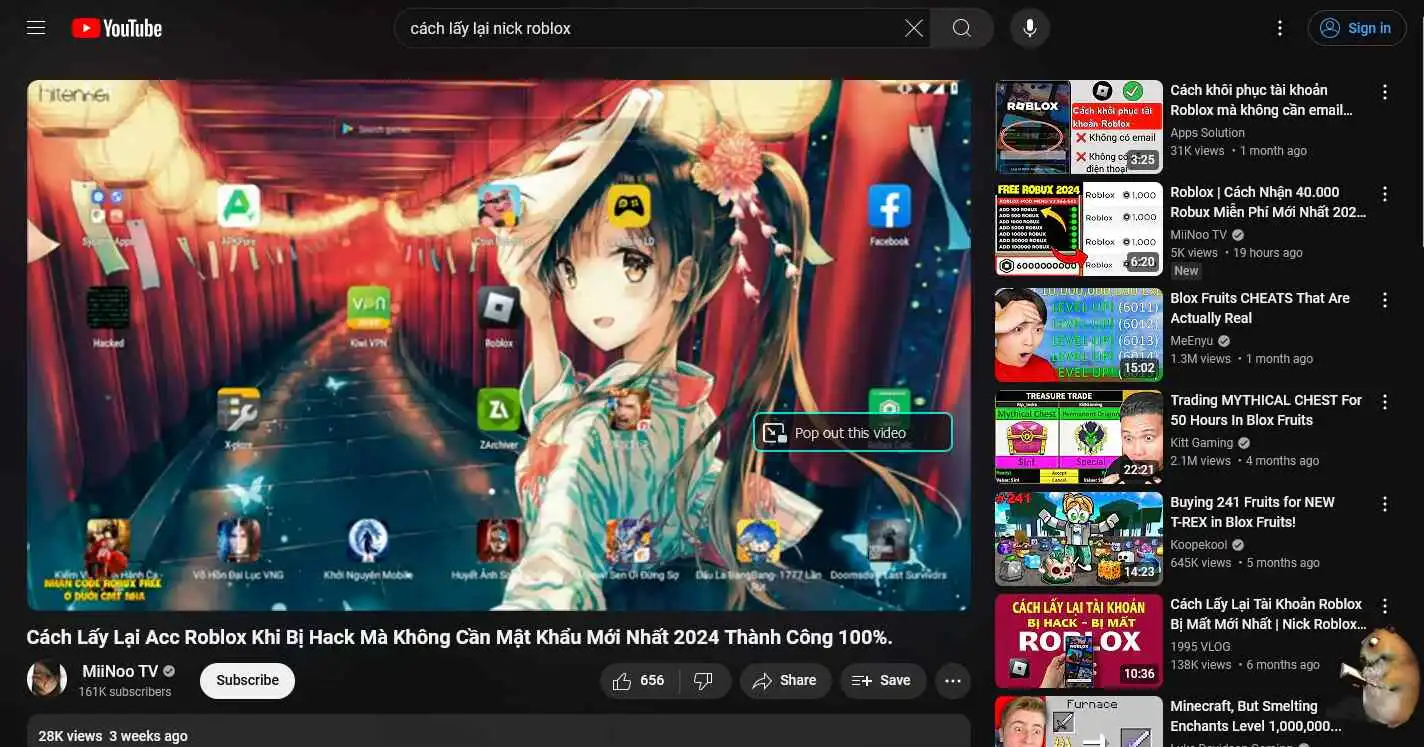Open 'Cách khôi phục tài khoản Roblox' video title

point(1261,100)
